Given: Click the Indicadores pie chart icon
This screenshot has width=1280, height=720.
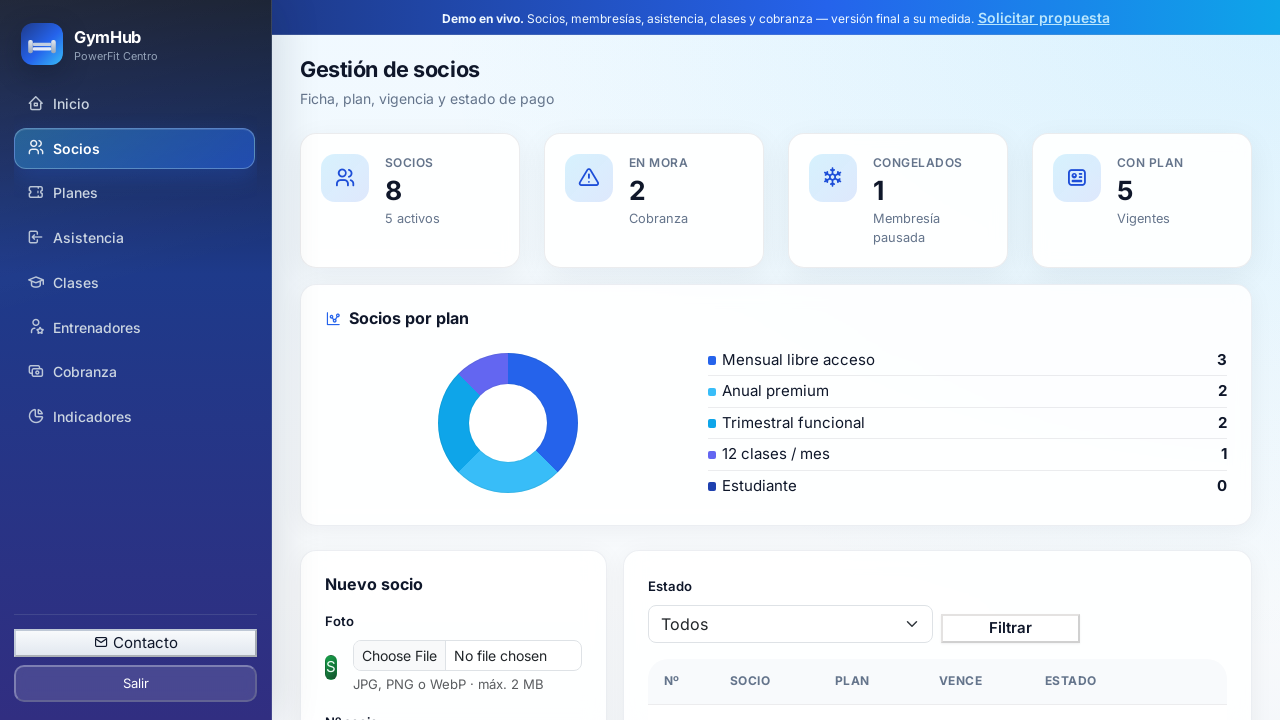Looking at the screenshot, I should [x=36, y=416].
